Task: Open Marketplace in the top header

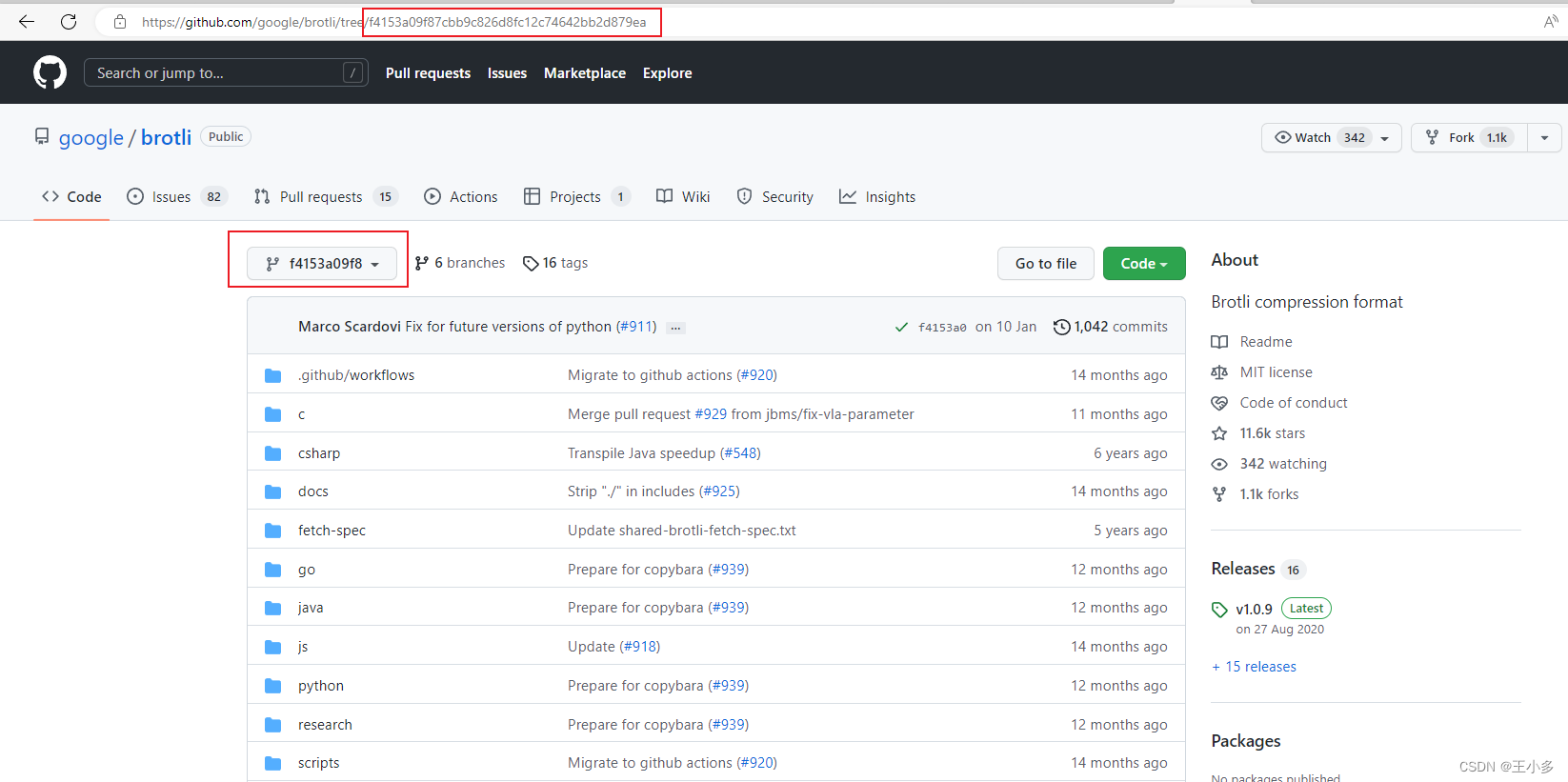Action: click(585, 73)
